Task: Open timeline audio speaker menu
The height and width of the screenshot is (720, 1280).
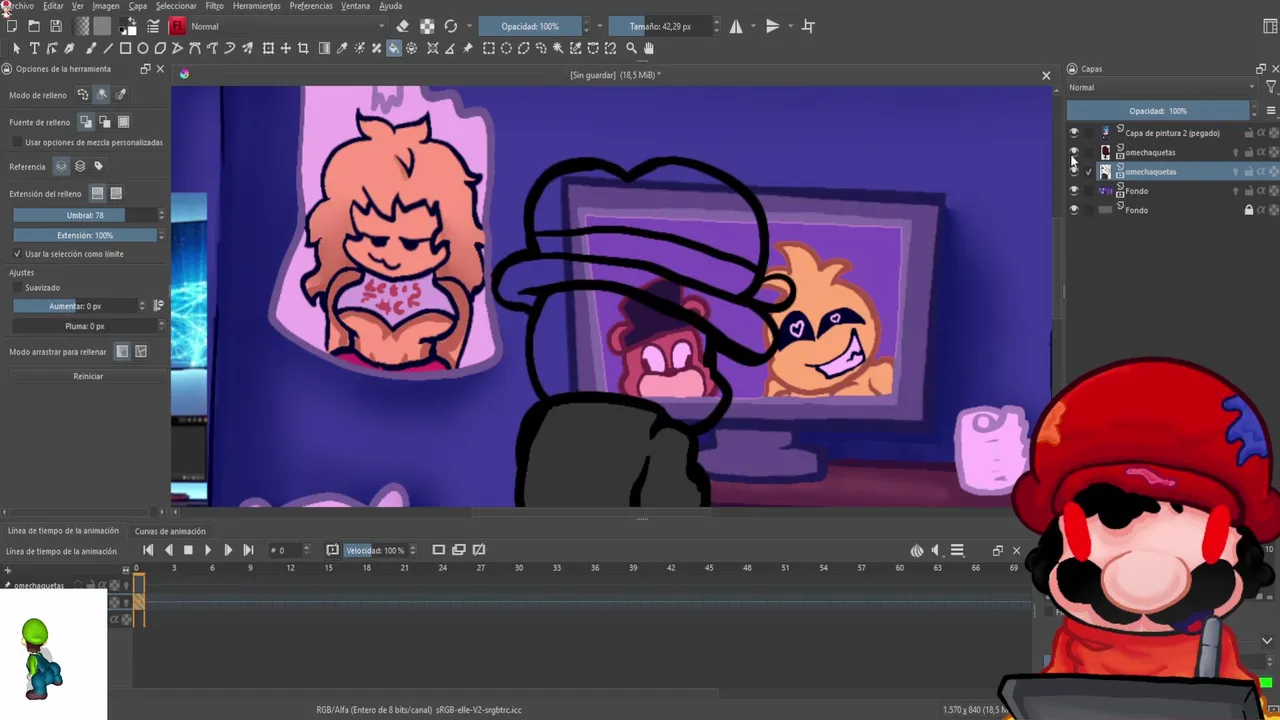Action: (x=936, y=550)
